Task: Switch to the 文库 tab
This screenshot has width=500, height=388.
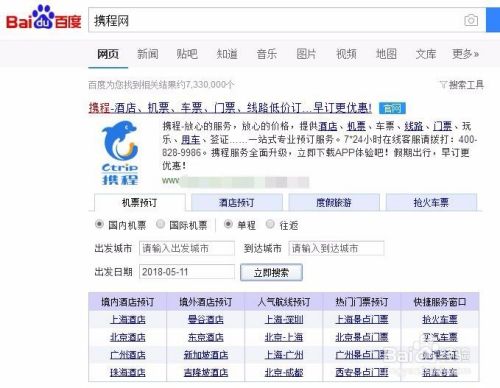Action: 426,54
